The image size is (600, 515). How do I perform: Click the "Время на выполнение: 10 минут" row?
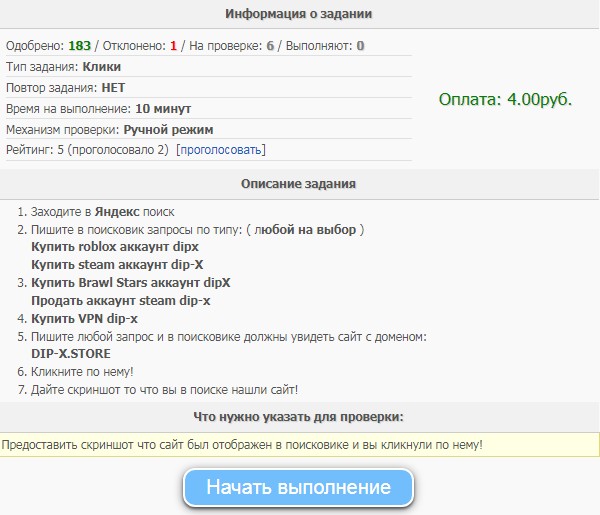(x=98, y=108)
